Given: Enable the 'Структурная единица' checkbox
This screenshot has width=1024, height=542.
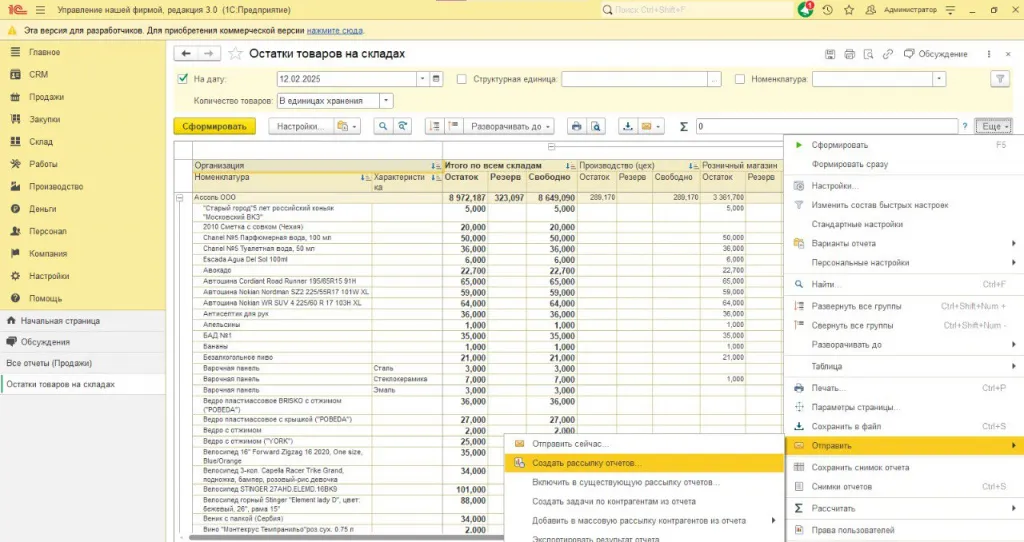Looking at the screenshot, I should [462, 79].
